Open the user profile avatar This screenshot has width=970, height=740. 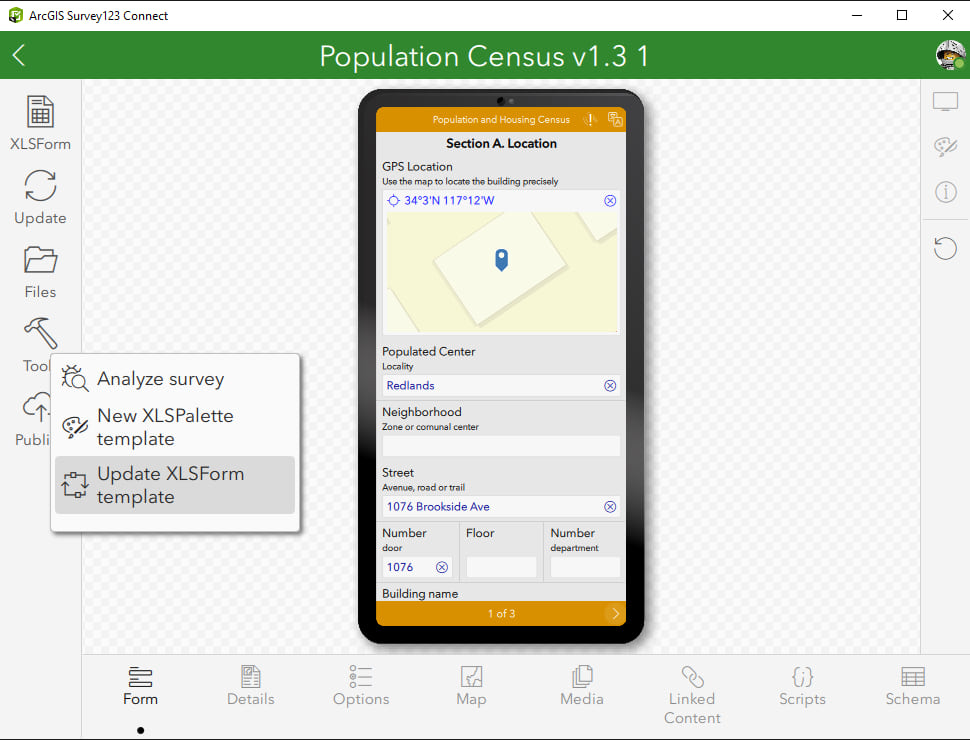[x=948, y=55]
